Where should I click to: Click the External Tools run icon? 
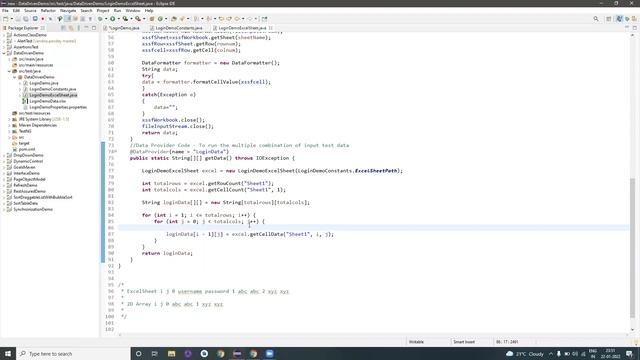tap(138, 19)
